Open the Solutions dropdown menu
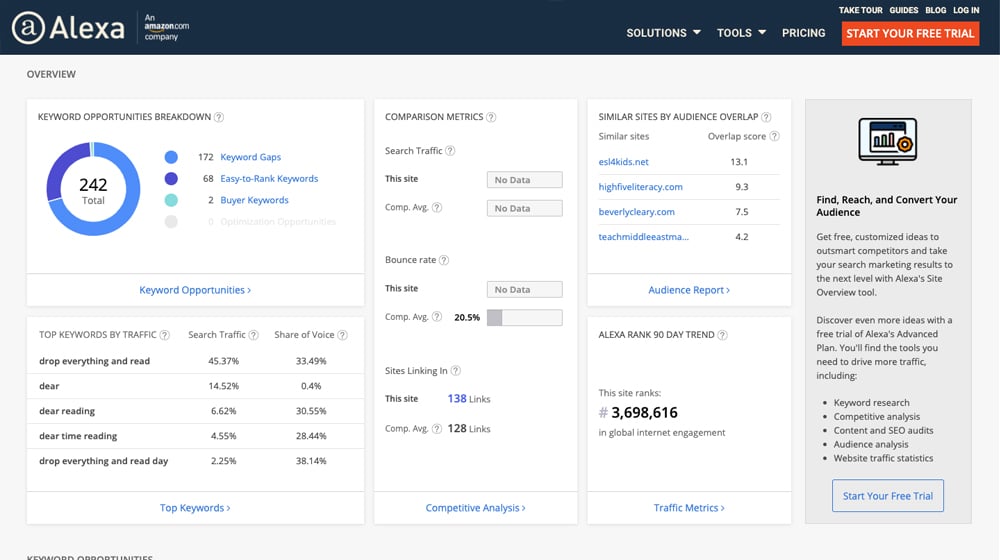The height and width of the screenshot is (560, 1000). (663, 33)
